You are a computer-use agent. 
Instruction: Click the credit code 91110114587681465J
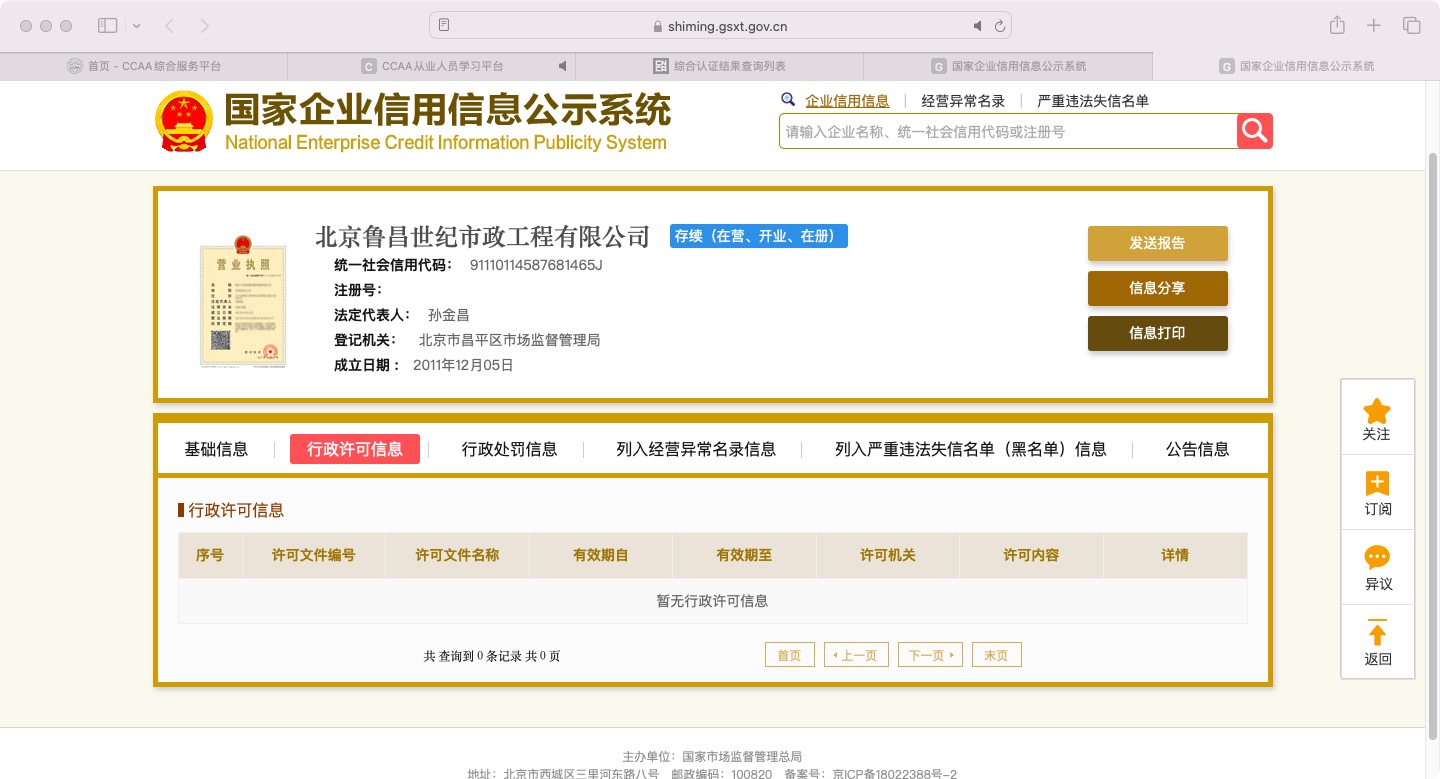pyautogui.click(x=536, y=265)
